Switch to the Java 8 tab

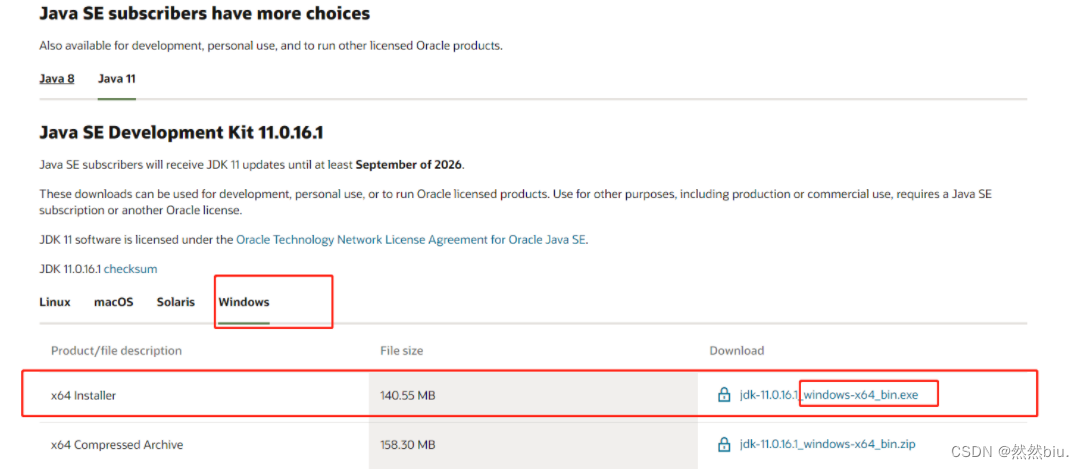point(57,79)
